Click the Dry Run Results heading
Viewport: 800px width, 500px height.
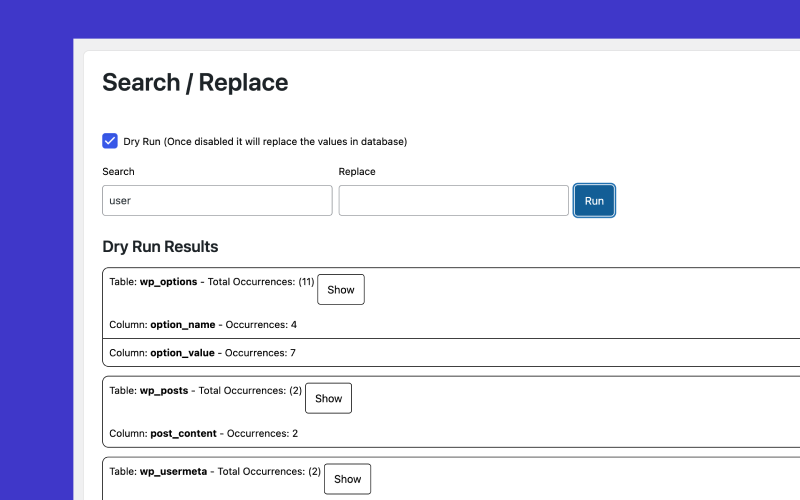click(x=160, y=246)
